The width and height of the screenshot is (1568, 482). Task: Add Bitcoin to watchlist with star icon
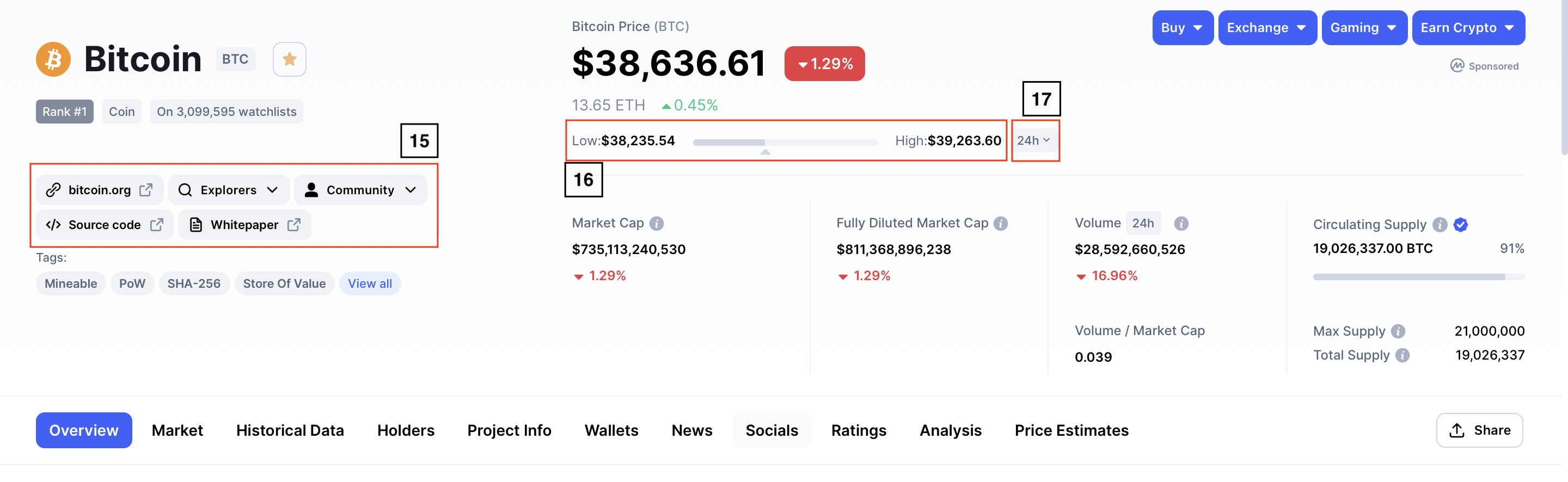tap(289, 59)
